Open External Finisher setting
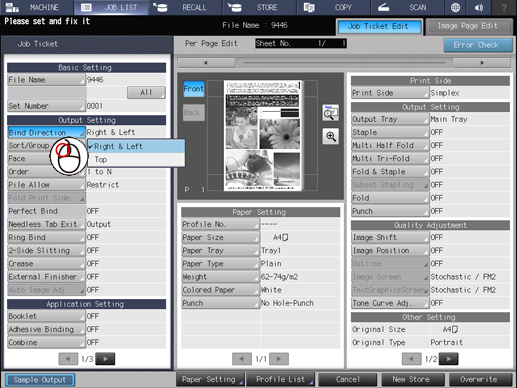517x388 pixels. point(46,277)
